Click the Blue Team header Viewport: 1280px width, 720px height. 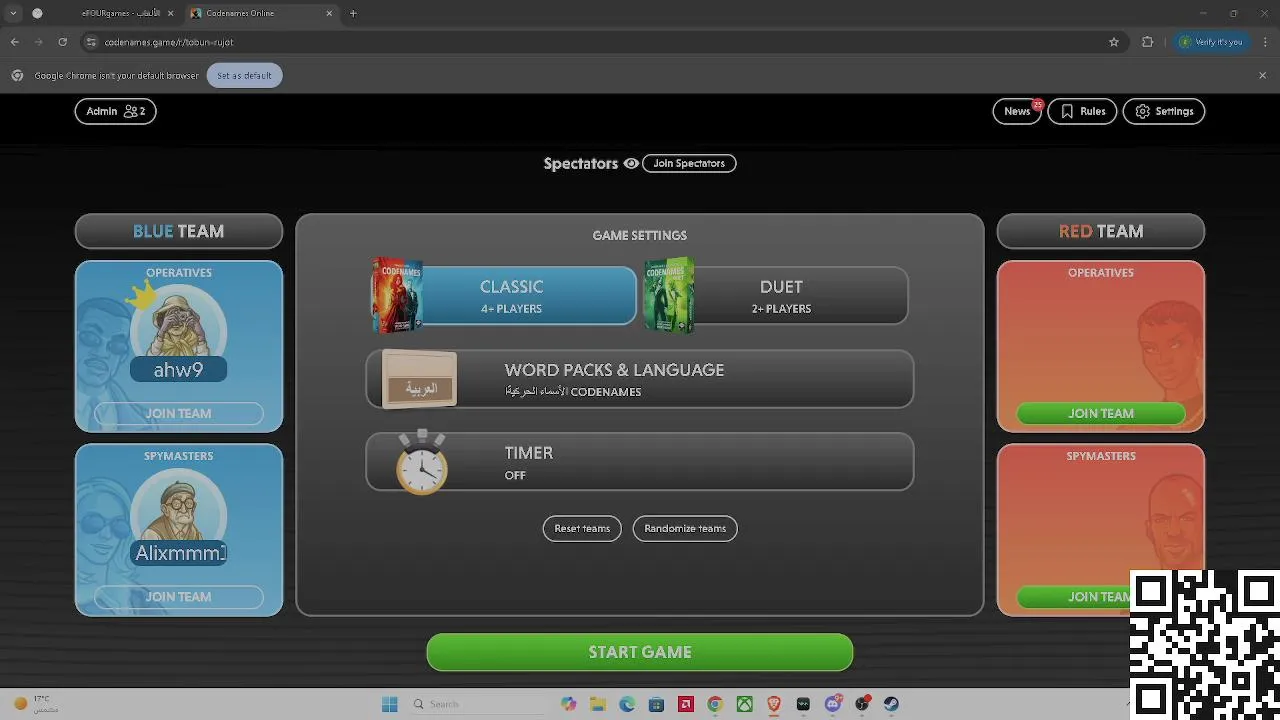pyautogui.click(x=179, y=231)
